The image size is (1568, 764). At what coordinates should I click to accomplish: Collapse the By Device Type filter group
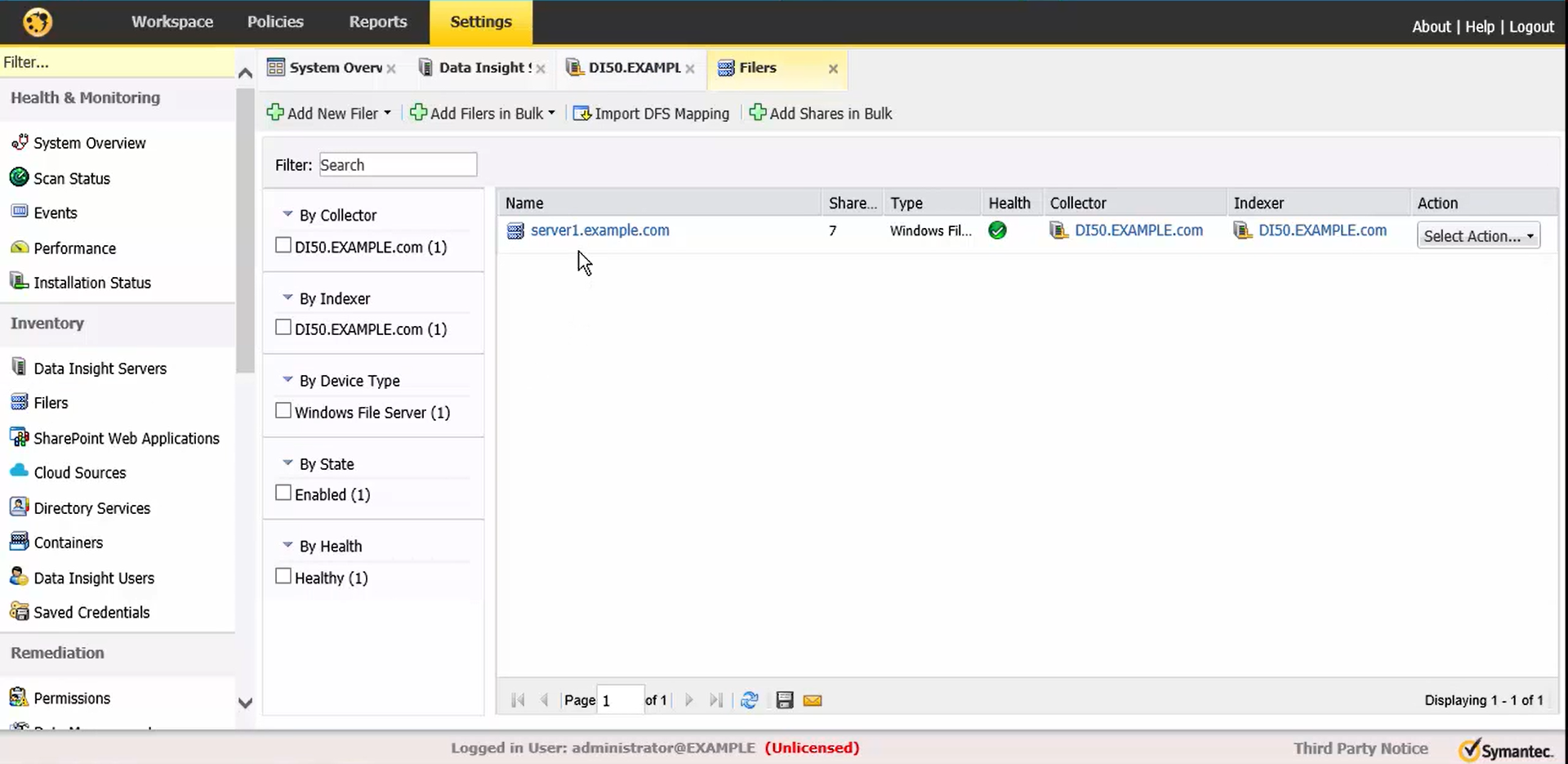pyautogui.click(x=287, y=380)
